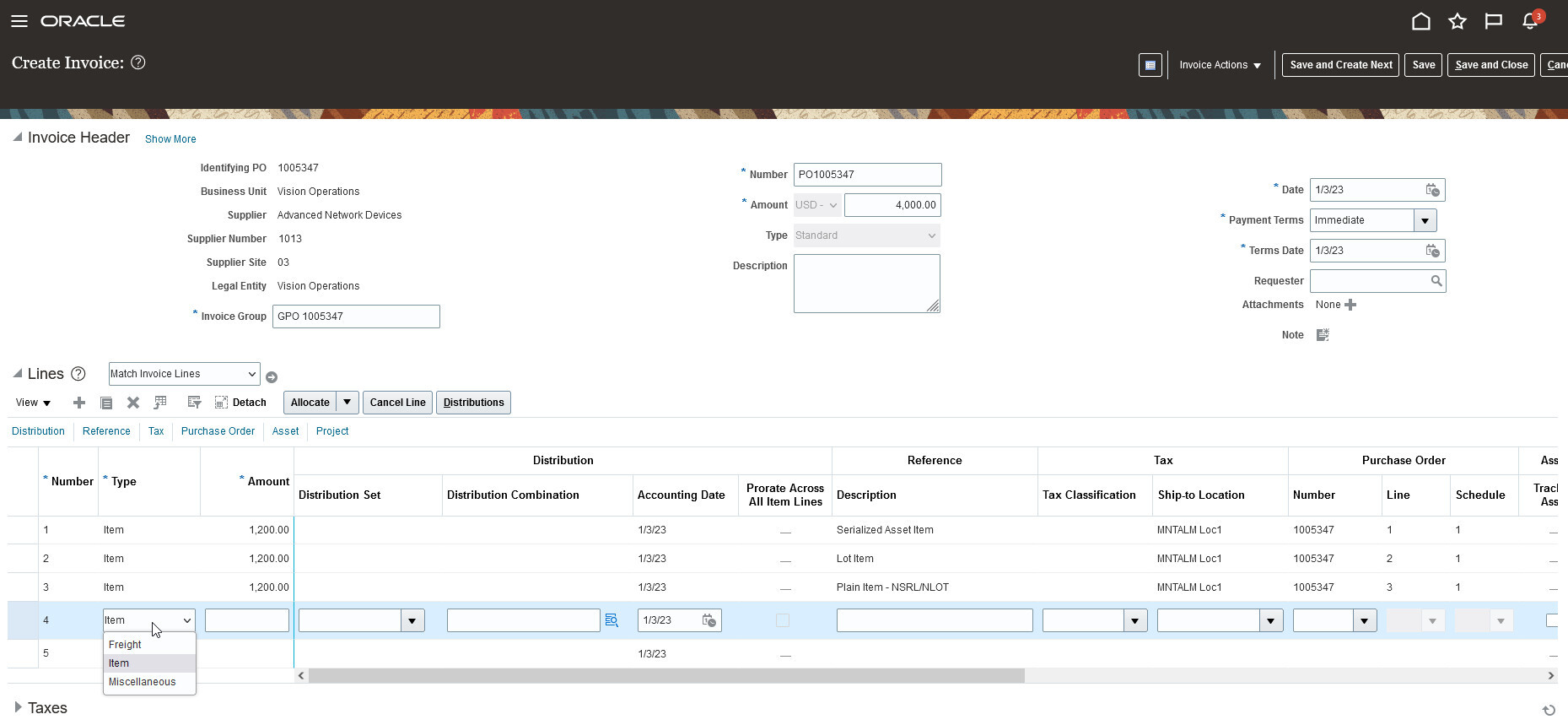Collapse the Invoice Header section
Image resolution: width=1568 pixels, height=725 pixels.
[18, 137]
